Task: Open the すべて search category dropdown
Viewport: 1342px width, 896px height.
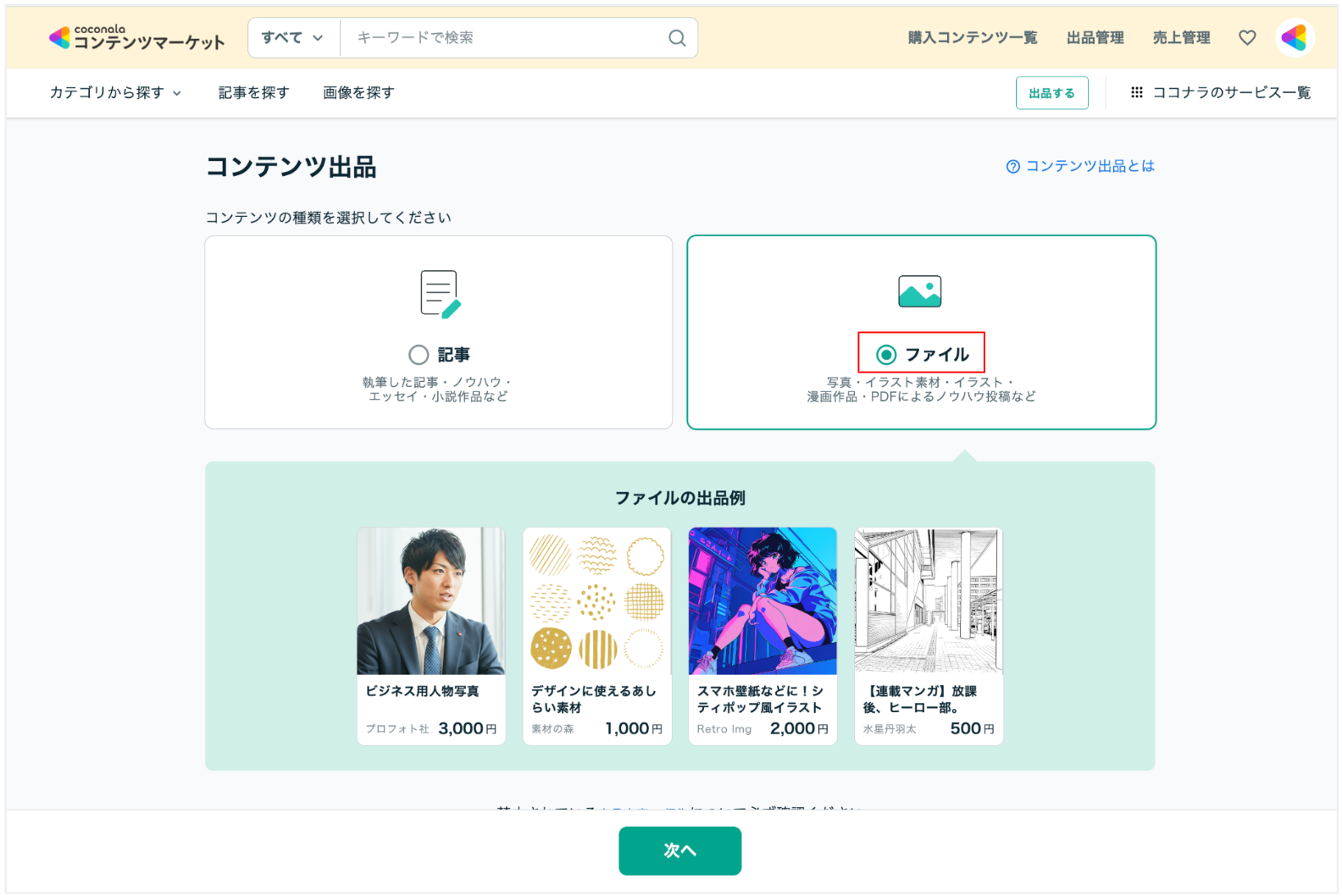Action: [x=293, y=38]
